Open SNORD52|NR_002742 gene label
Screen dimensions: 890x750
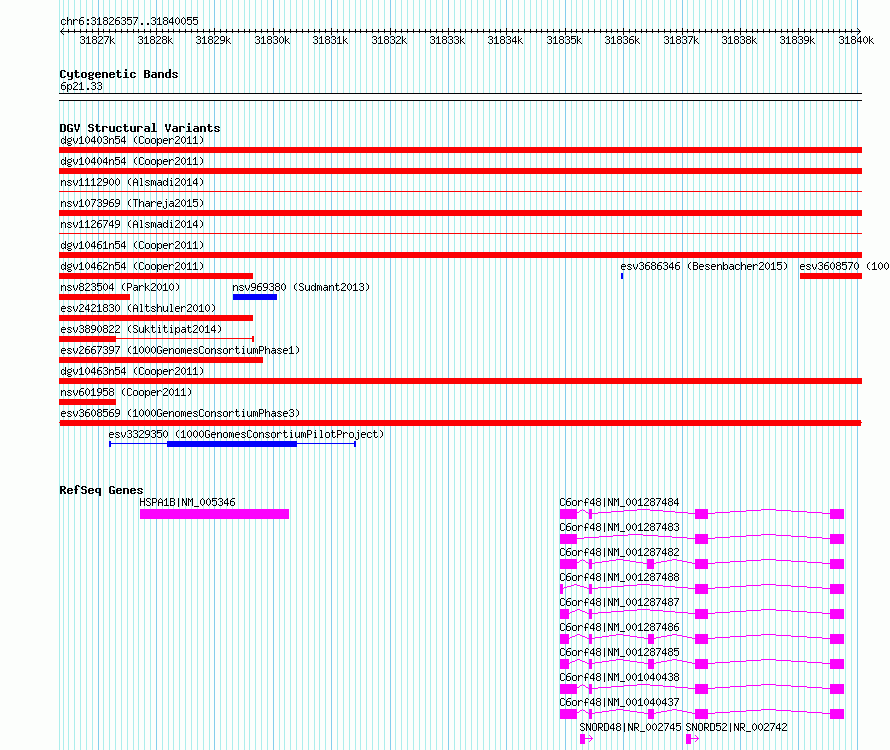(736, 727)
